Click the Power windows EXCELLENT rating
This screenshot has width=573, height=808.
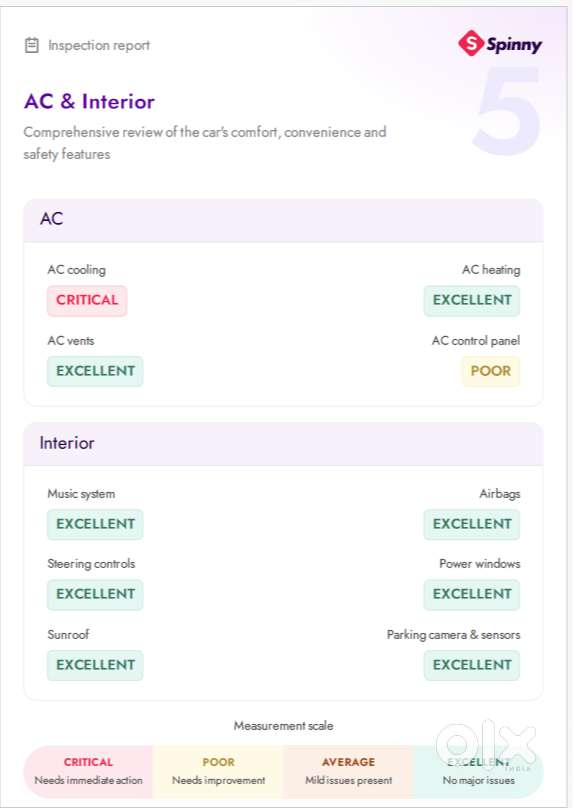click(x=472, y=594)
